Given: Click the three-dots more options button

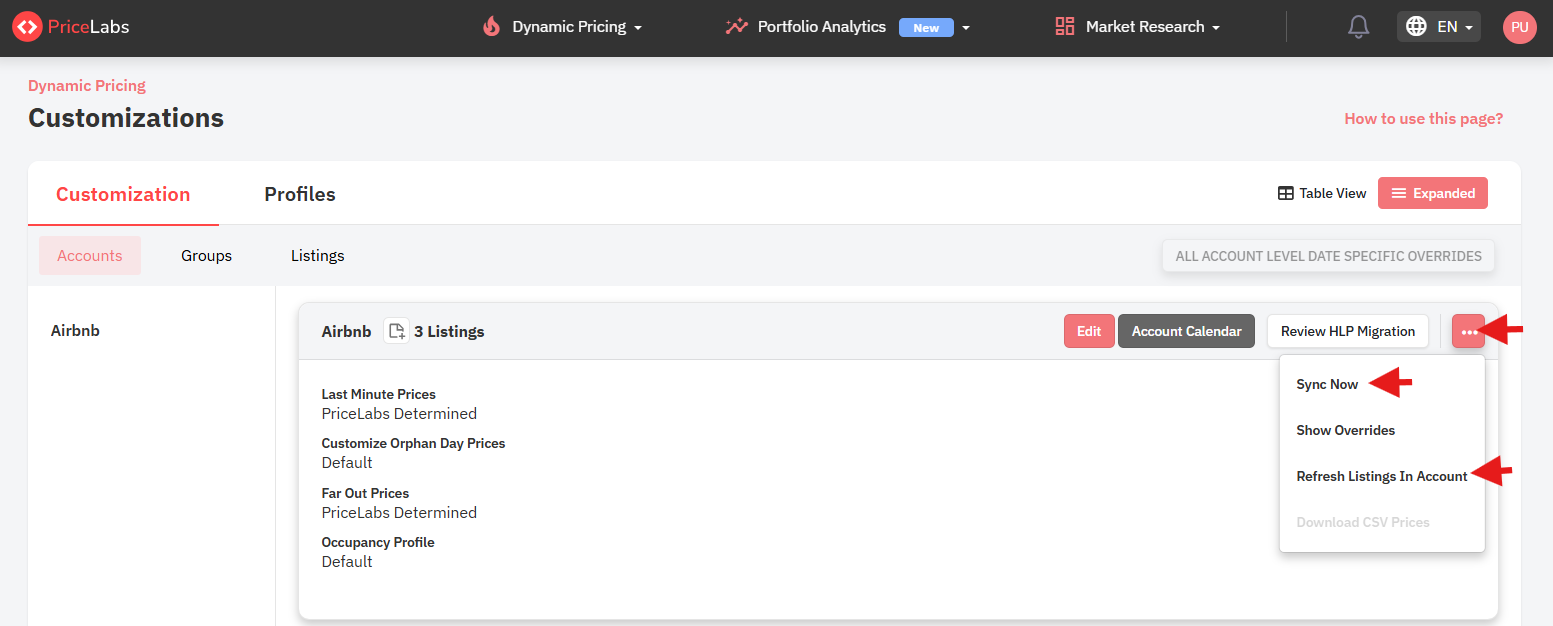Looking at the screenshot, I should 1468,331.
